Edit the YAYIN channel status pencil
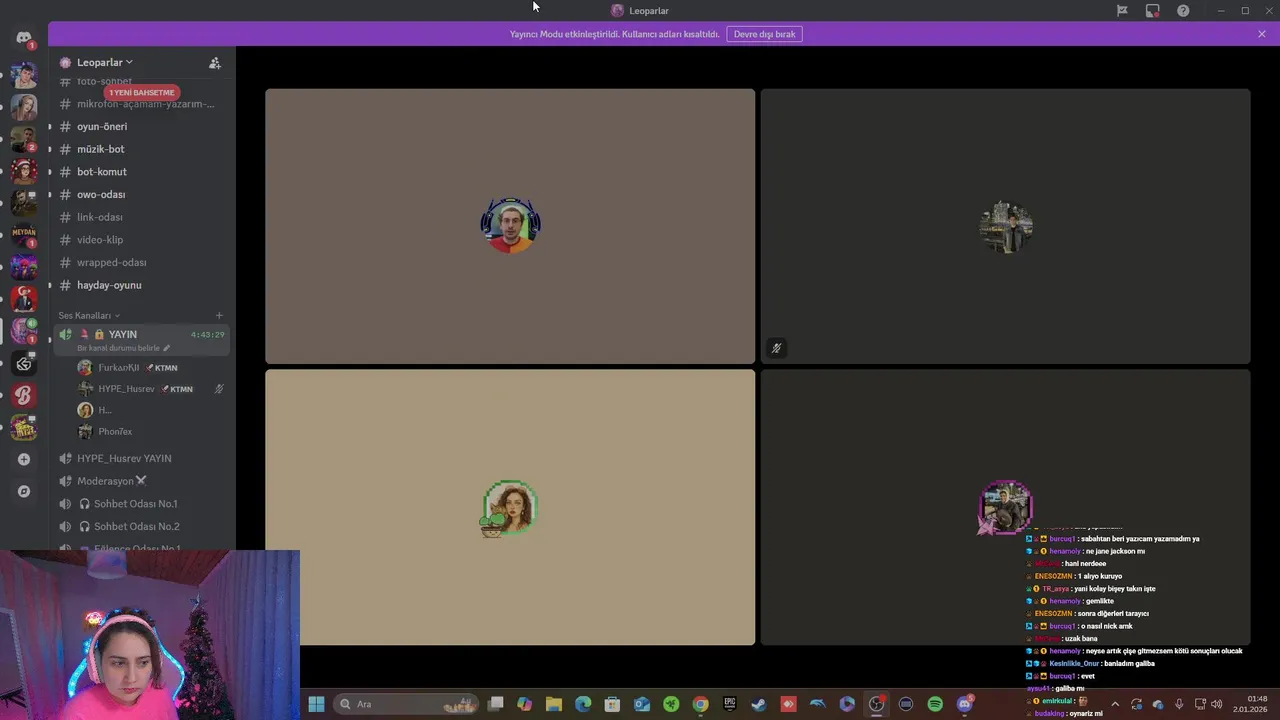 (166, 348)
